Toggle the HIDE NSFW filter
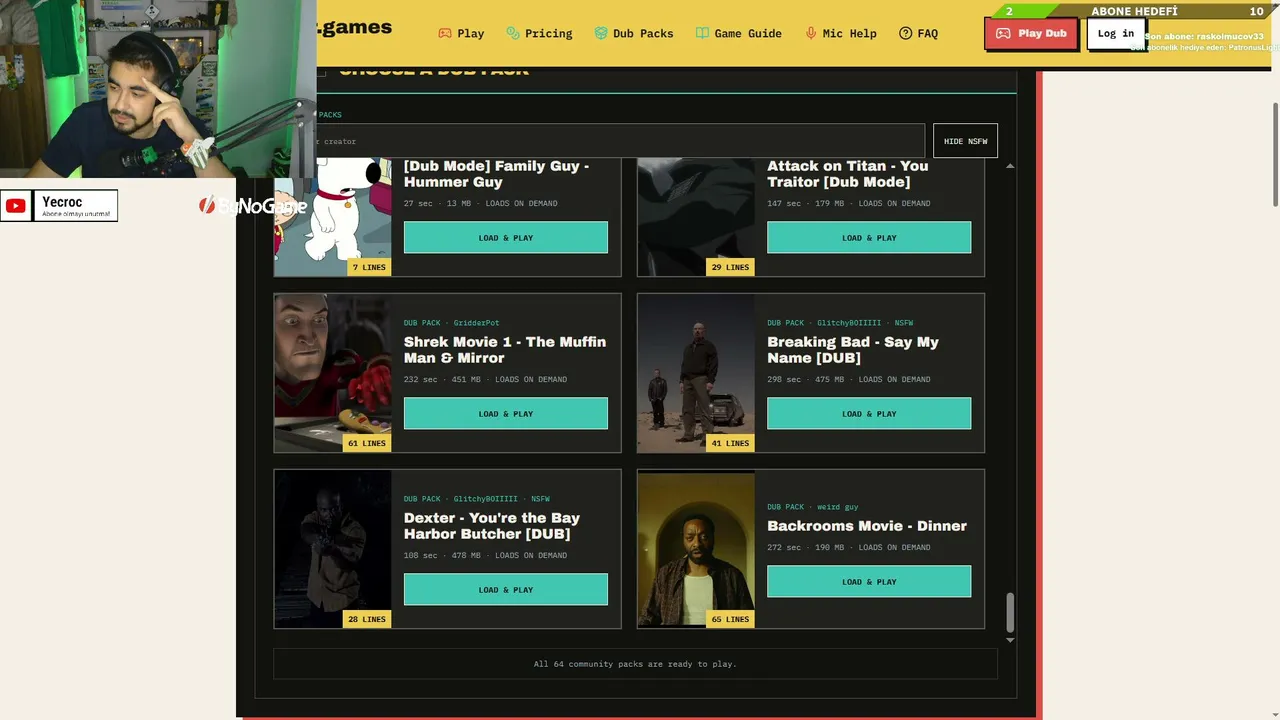The image size is (1280, 720). [965, 141]
